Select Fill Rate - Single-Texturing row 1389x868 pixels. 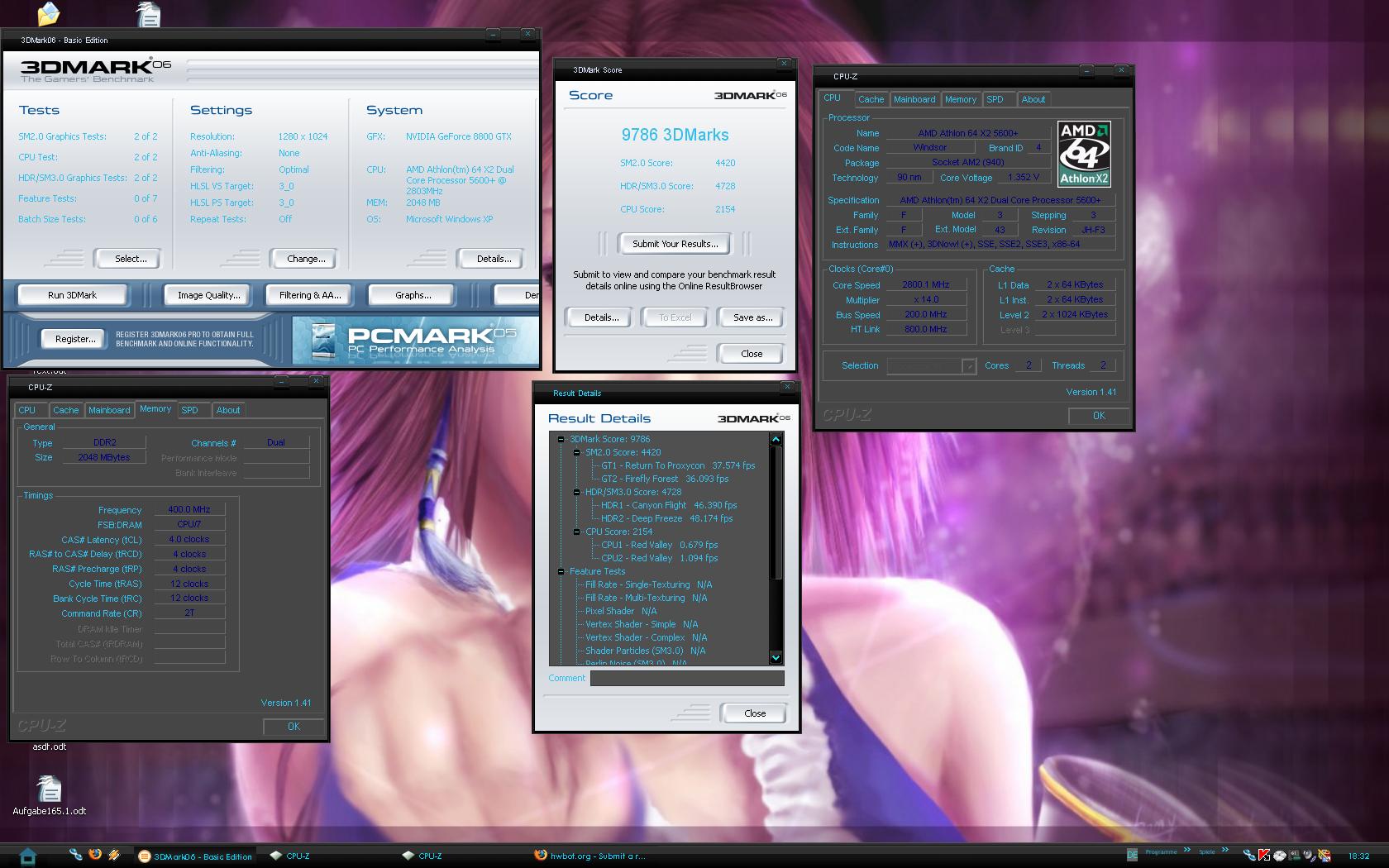(647, 584)
